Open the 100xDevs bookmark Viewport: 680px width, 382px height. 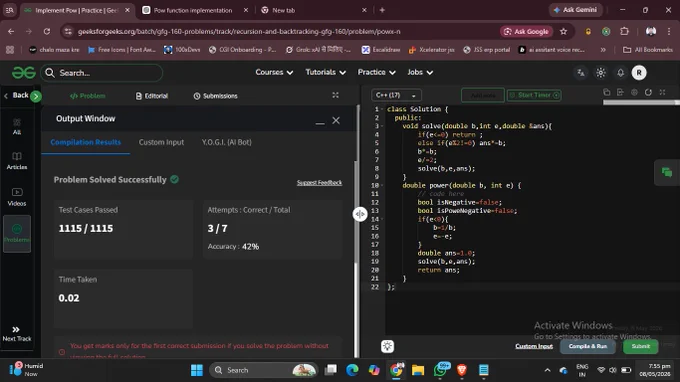coord(182,50)
